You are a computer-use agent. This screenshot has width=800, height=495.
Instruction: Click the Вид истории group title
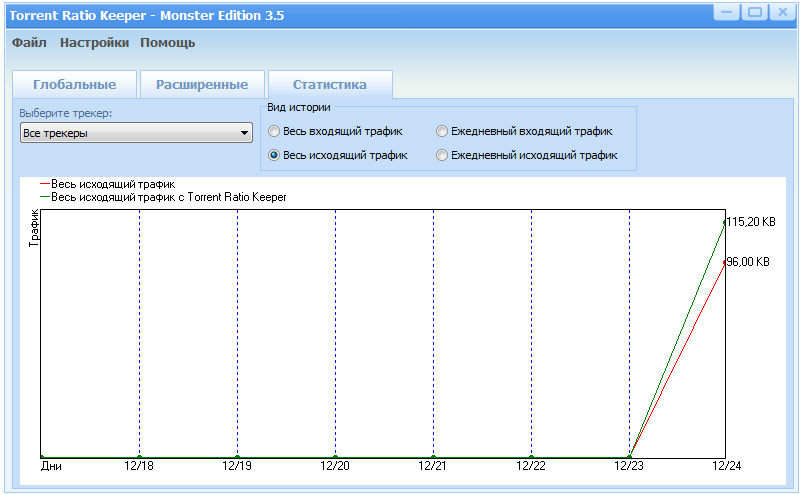(299, 107)
